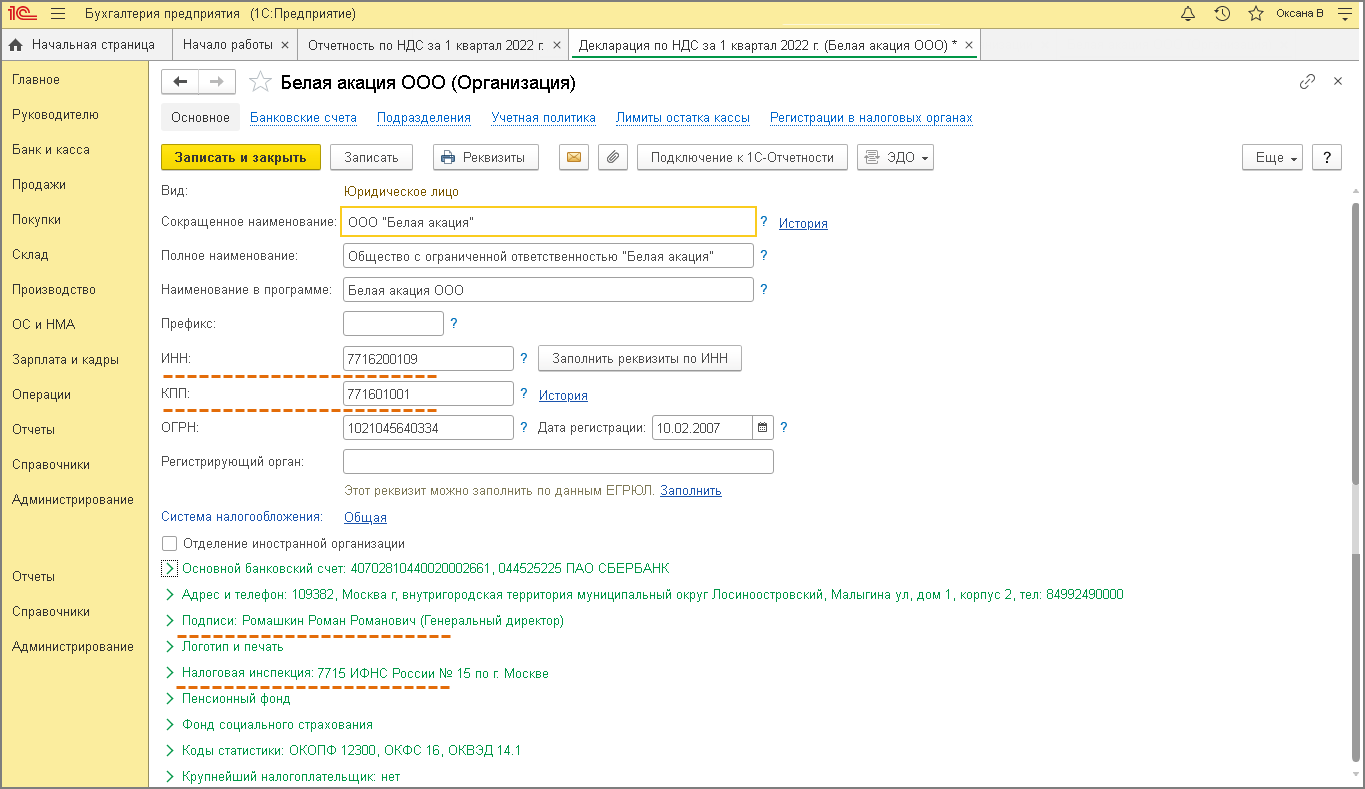Screen dimensions: 1365x789
Task: Go back with left arrow
Action: point(180,82)
